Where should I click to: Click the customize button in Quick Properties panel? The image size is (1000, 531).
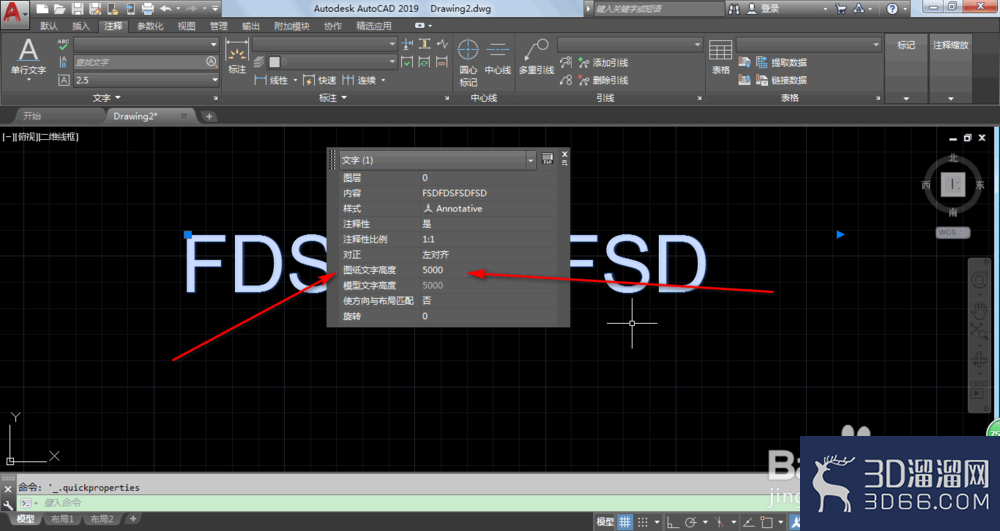click(x=547, y=159)
